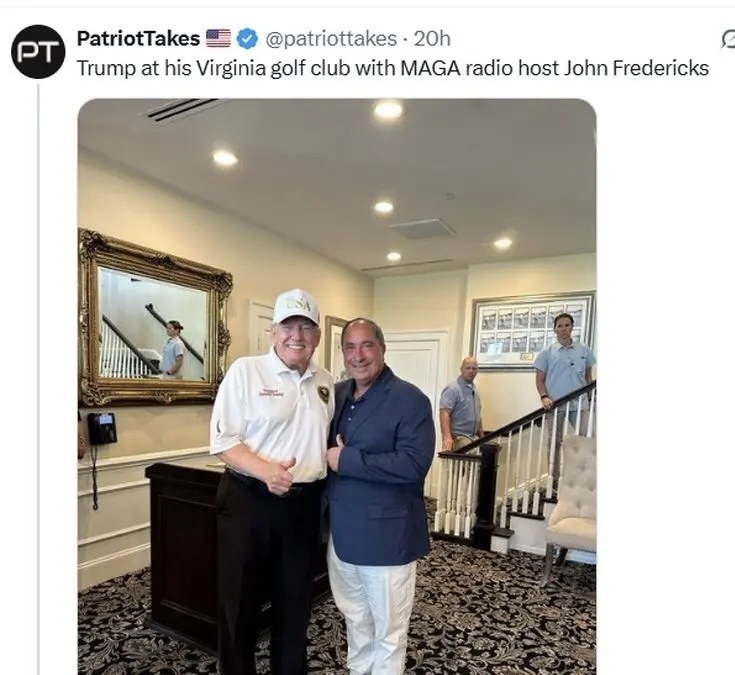Click the framed picture collage on wall
This screenshot has width=735, height=675.
[x=532, y=332]
